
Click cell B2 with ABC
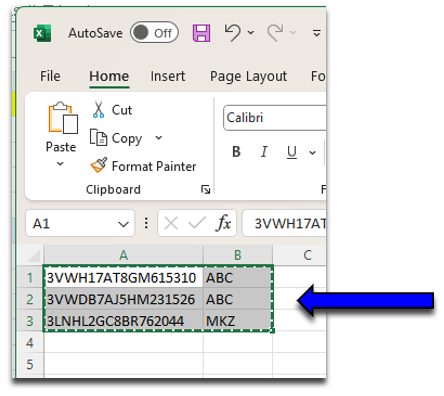[x=238, y=299]
